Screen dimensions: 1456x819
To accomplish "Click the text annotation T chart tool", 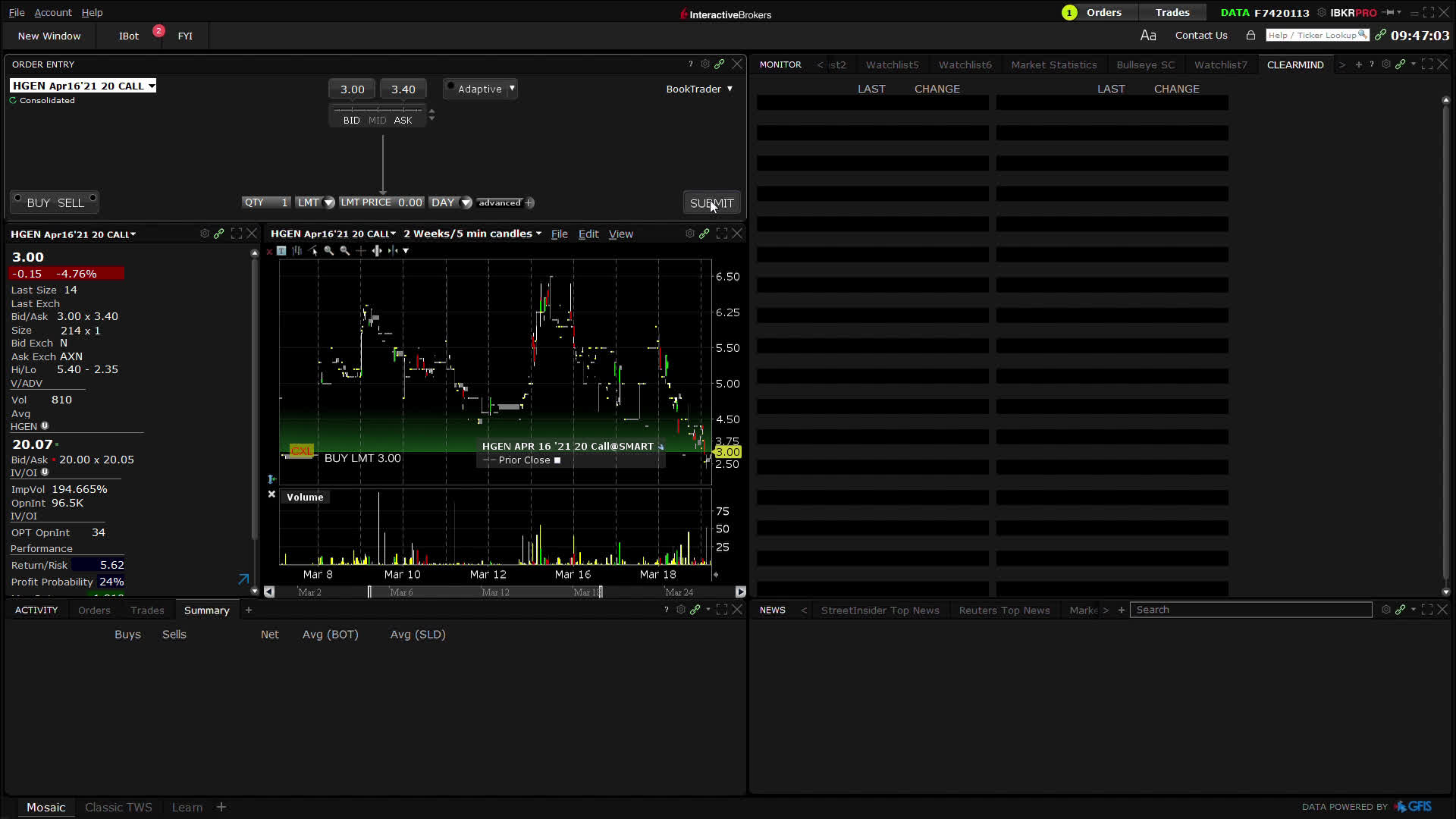I will coord(281,251).
